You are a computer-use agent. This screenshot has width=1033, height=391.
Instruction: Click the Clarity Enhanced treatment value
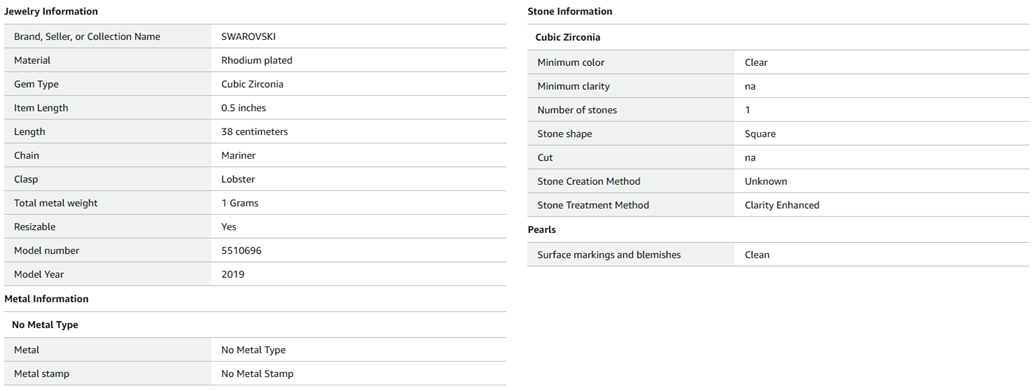[782, 205]
